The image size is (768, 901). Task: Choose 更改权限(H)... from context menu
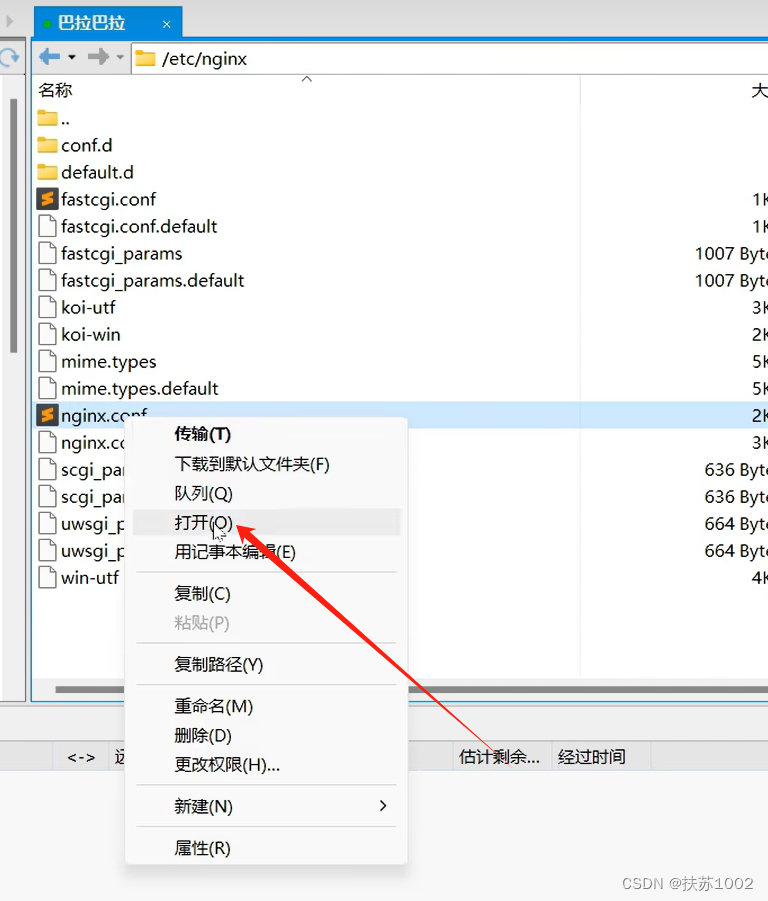click(267, 764)
